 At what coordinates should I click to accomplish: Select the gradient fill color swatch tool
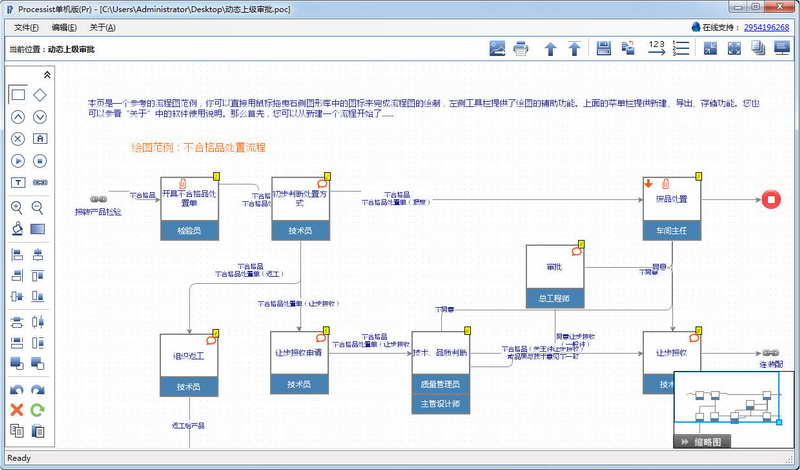pos(38,229)
